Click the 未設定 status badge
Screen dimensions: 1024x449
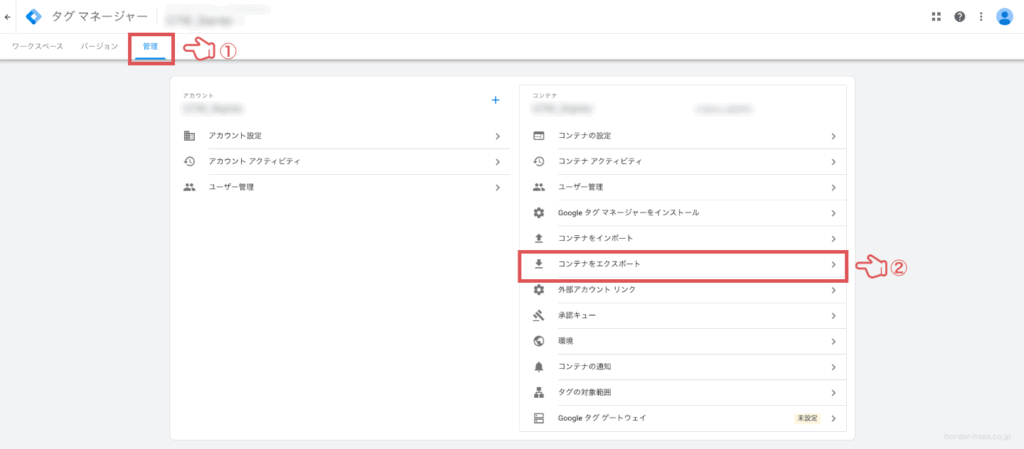tap(807, 418)
